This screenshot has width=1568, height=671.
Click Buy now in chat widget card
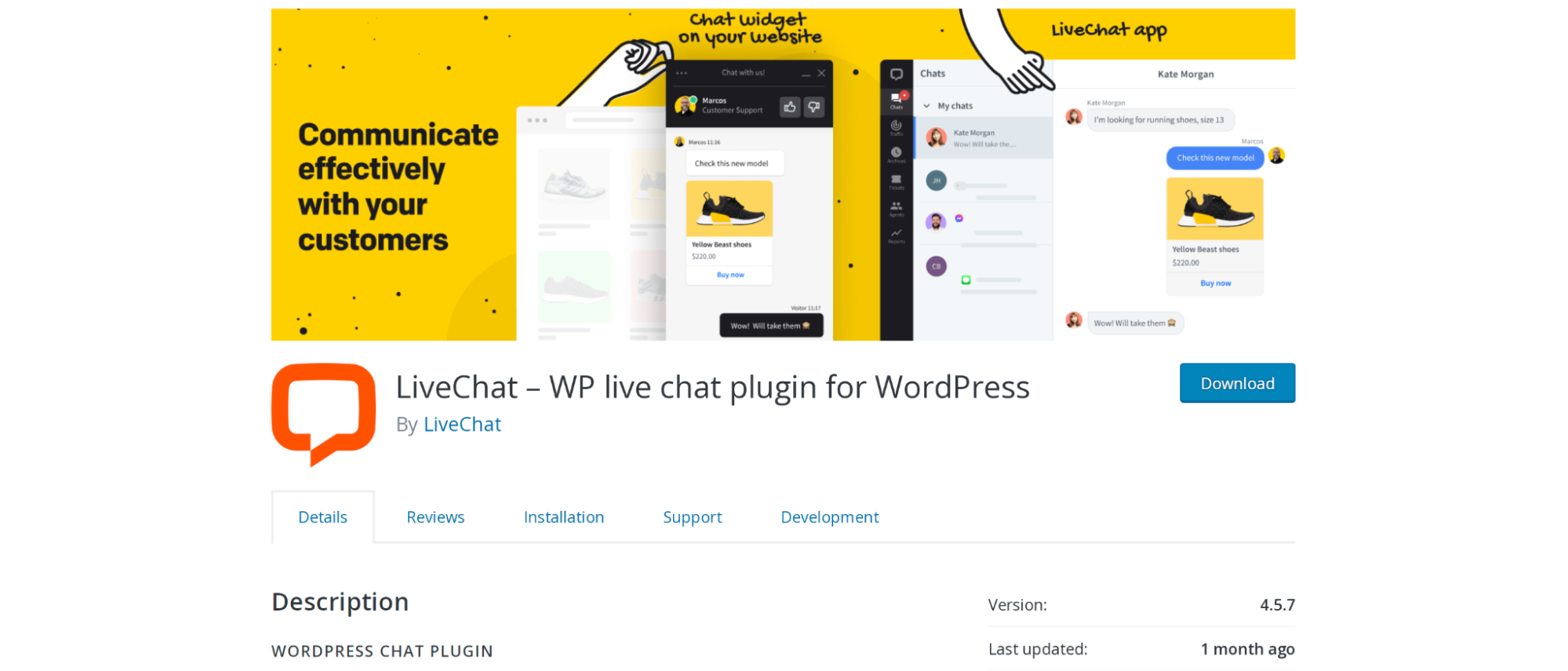730,275
